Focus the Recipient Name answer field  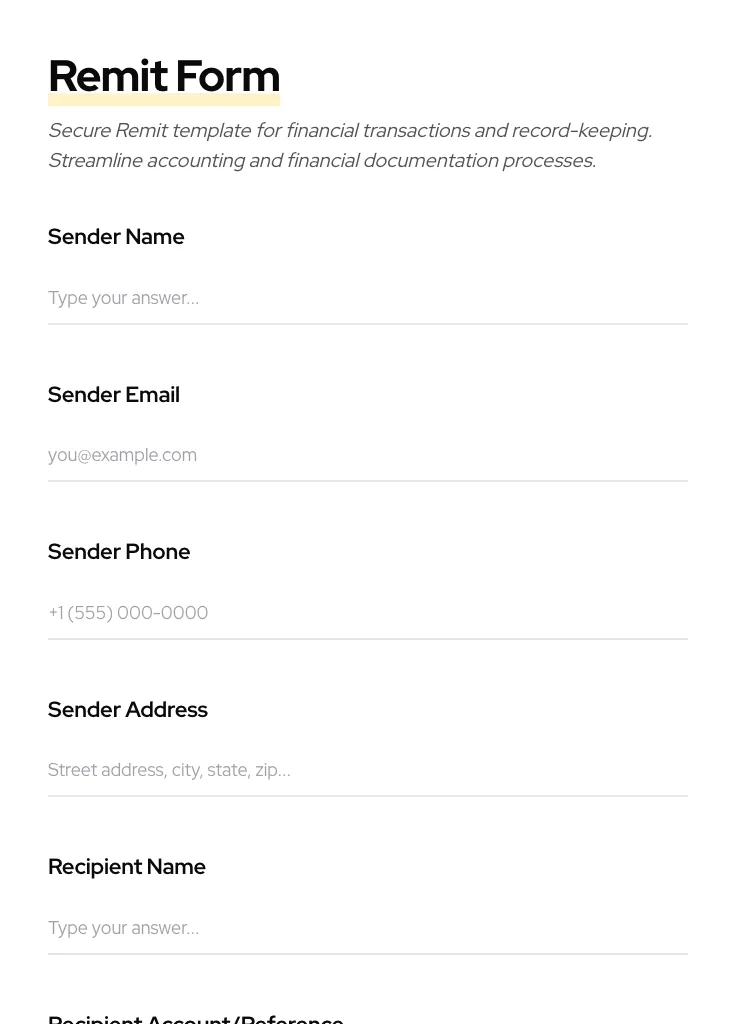point(367,928)
